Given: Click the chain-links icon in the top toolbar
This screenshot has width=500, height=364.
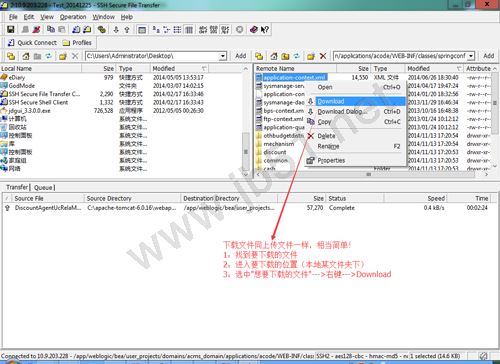Looking at the screenshot, I should click(x=102, y=30).
